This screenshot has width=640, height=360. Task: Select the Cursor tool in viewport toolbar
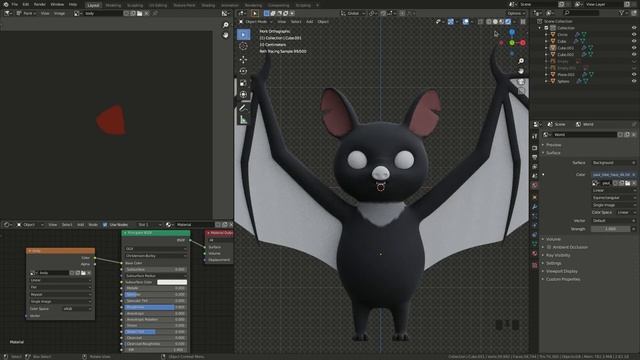click(x=243, y=46)
